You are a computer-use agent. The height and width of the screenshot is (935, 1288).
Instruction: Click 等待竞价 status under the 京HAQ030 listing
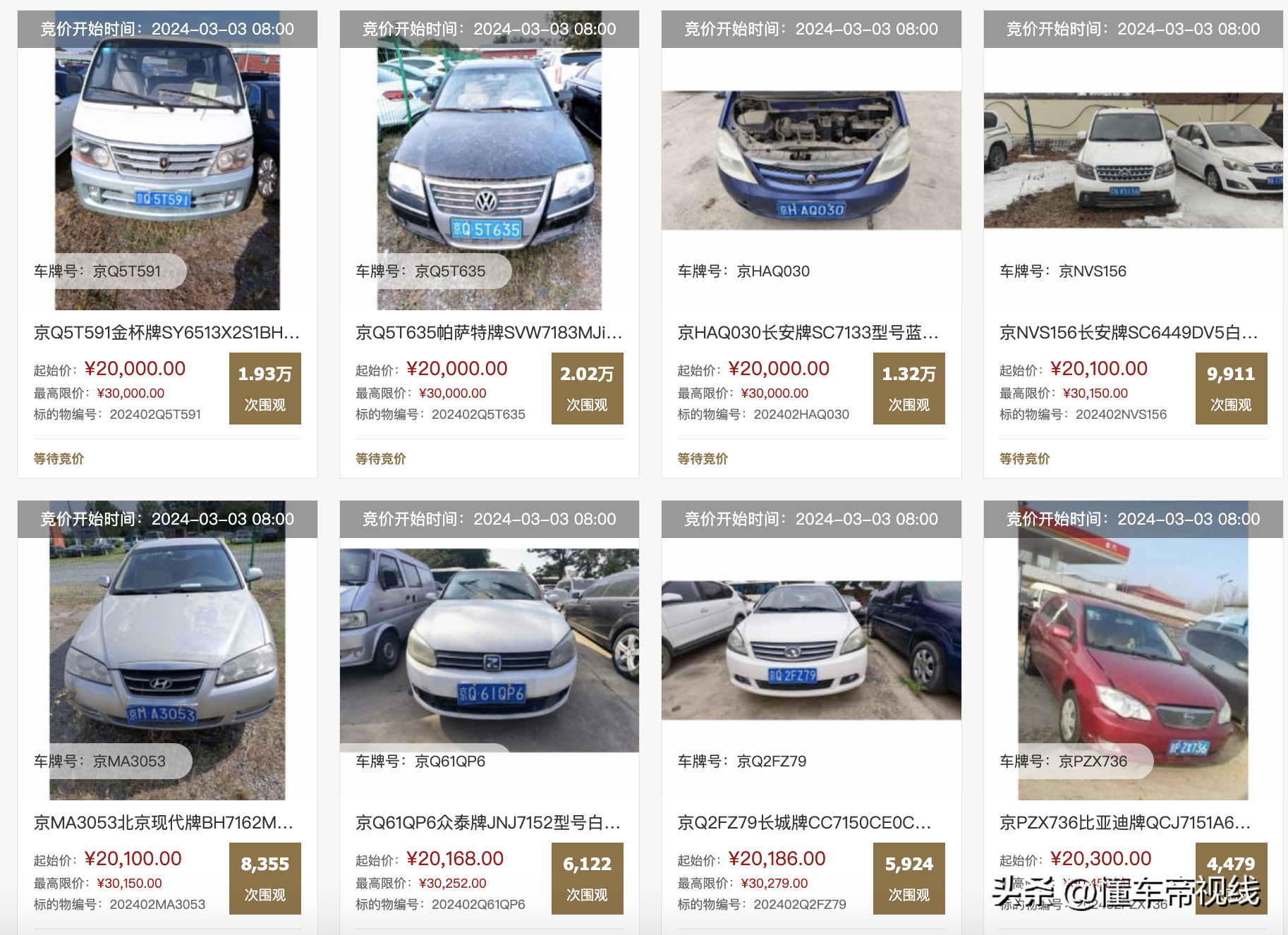pos(703,459)
